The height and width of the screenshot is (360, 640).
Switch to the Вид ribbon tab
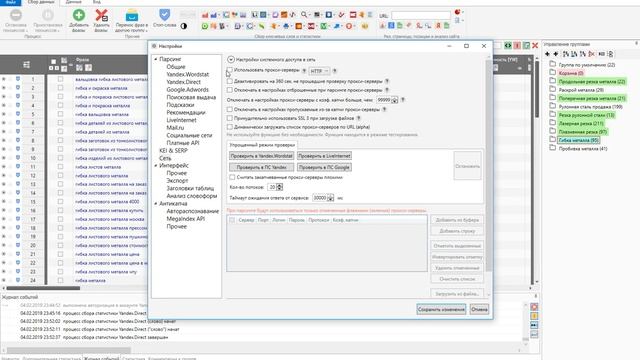click(97, 2)
